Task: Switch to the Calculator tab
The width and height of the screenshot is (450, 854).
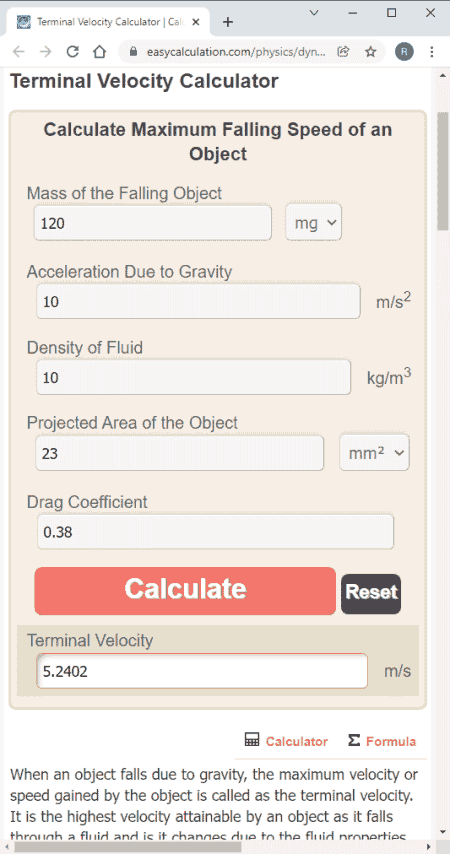Action: point(286,741)
